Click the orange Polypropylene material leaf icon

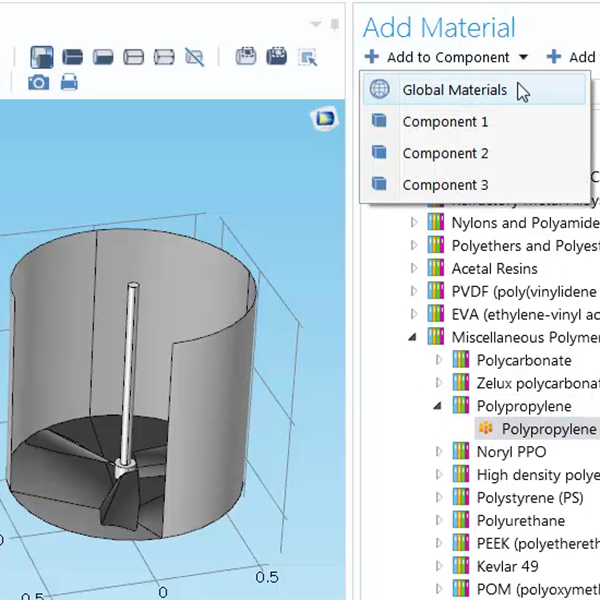(x=486, y=429)
